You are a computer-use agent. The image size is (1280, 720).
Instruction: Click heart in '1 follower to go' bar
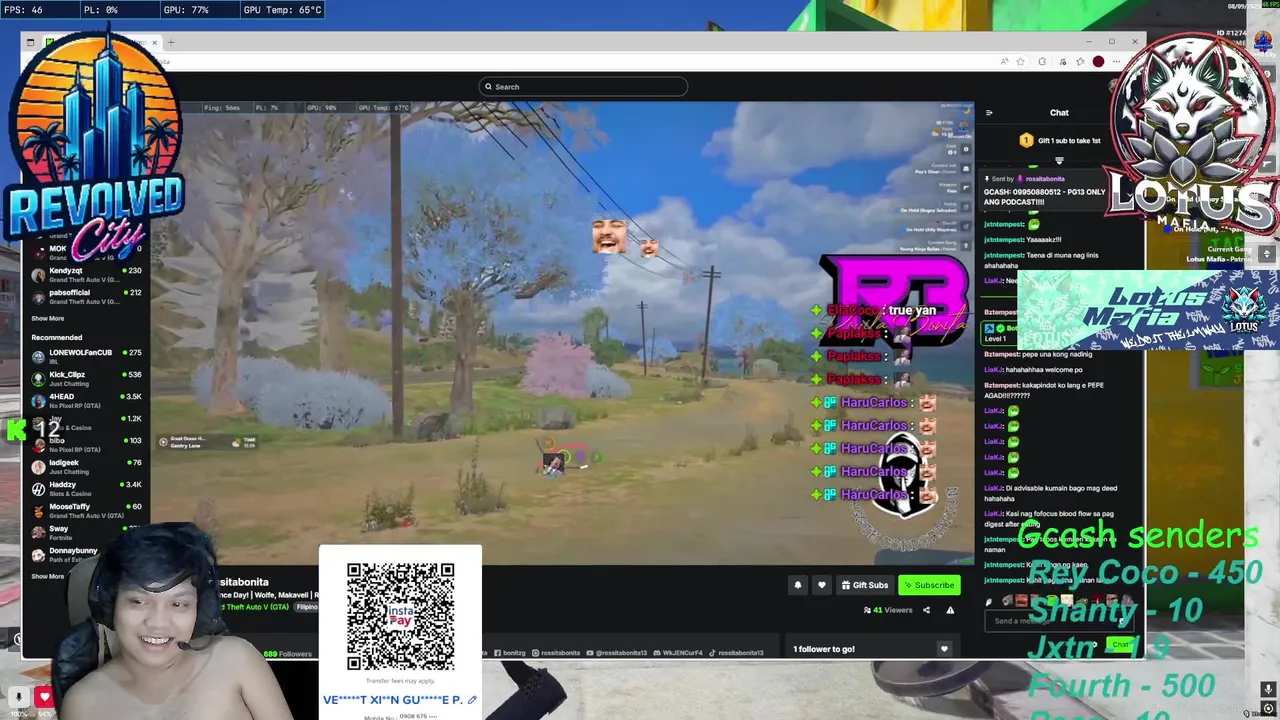click(x=944, y=649)
